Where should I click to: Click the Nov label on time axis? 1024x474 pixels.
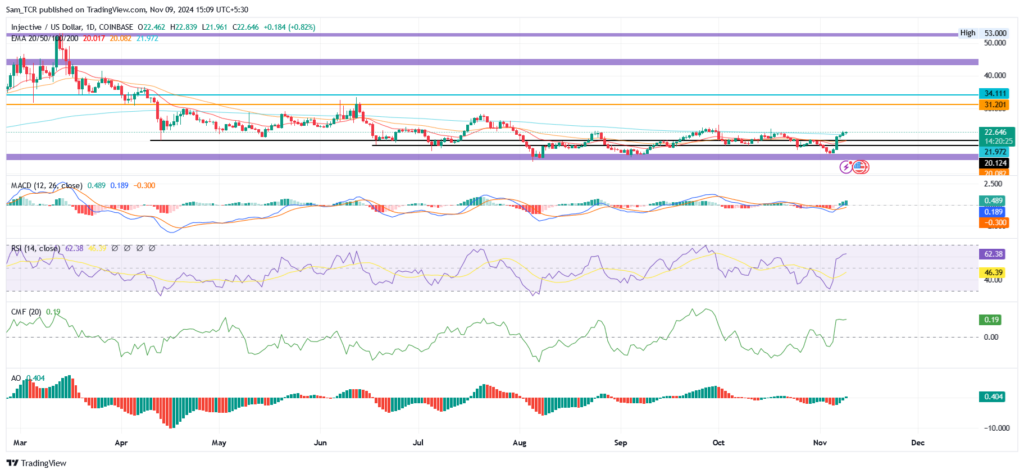click(x=819, y=442)
